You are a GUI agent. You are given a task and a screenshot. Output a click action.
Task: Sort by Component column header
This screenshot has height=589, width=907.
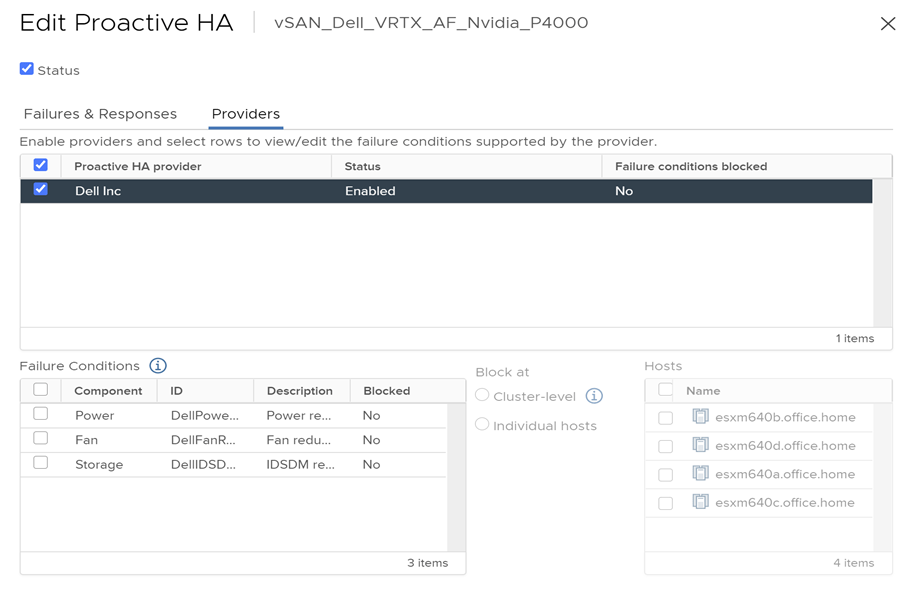tap(108, 391)
